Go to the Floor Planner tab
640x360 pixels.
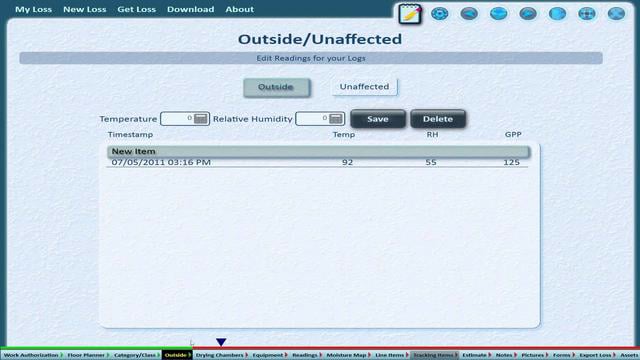click(87, 355)
